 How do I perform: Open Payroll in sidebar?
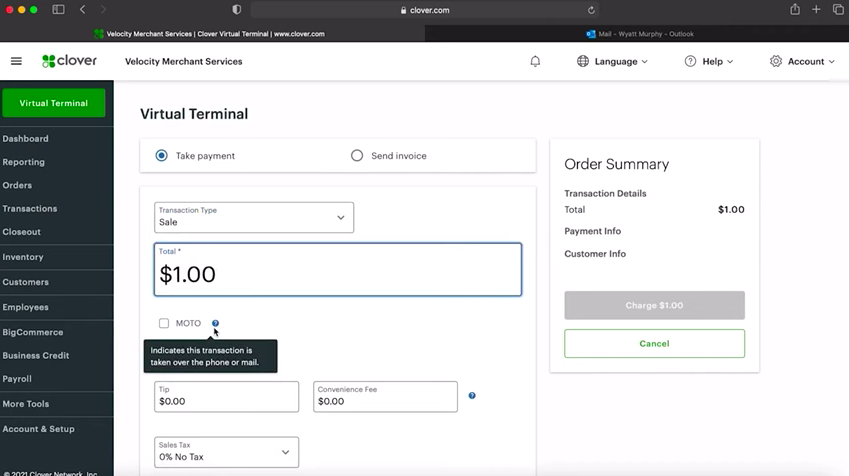[17, 379]
